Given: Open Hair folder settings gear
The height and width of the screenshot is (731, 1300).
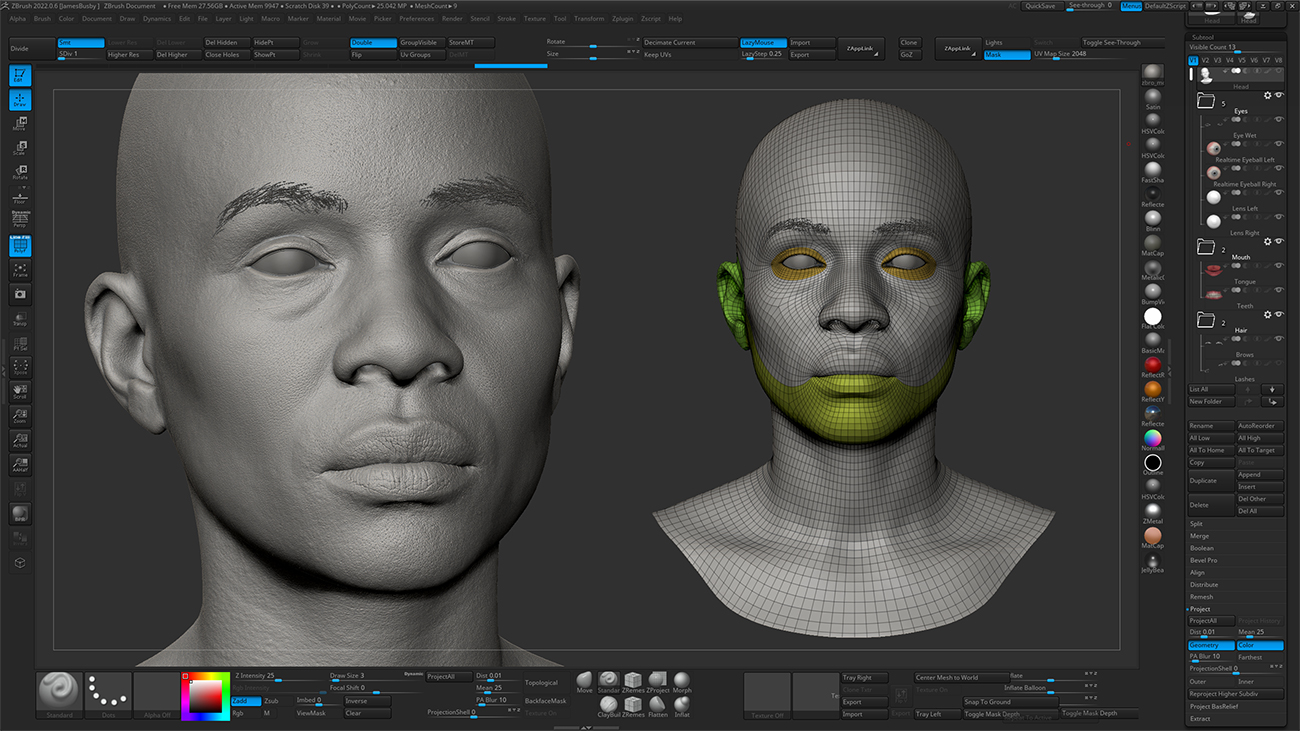Looking at the screenshot, I should pyautogui.click(x=1267, y=314).
